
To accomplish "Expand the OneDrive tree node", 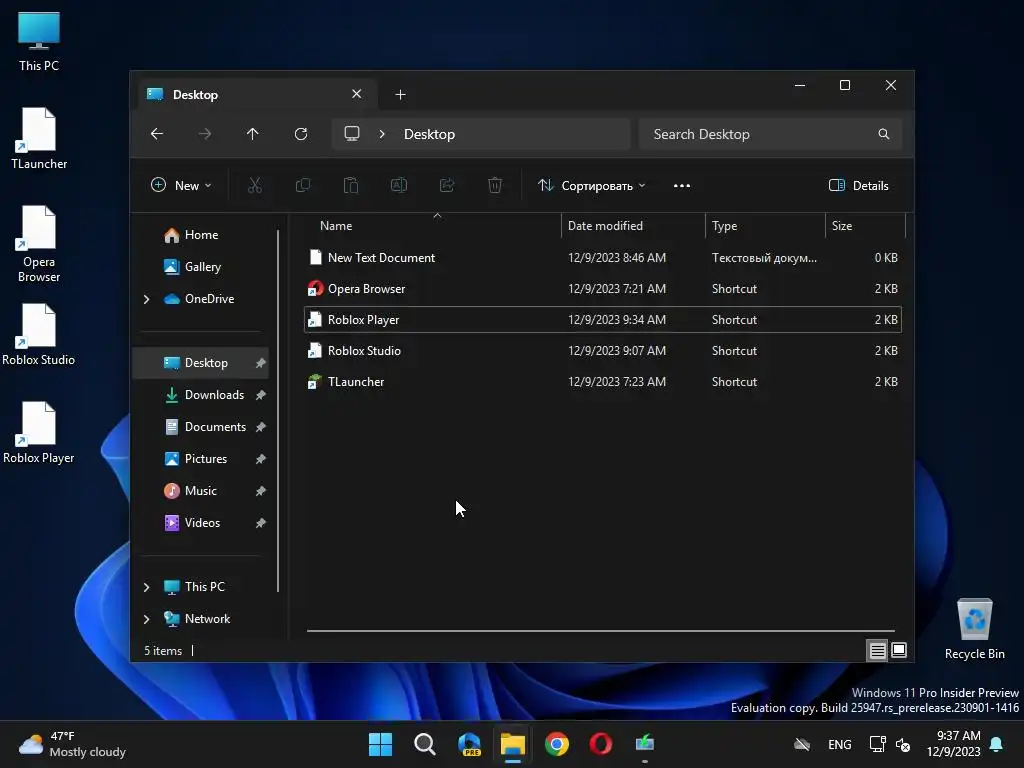I will 146,299.
